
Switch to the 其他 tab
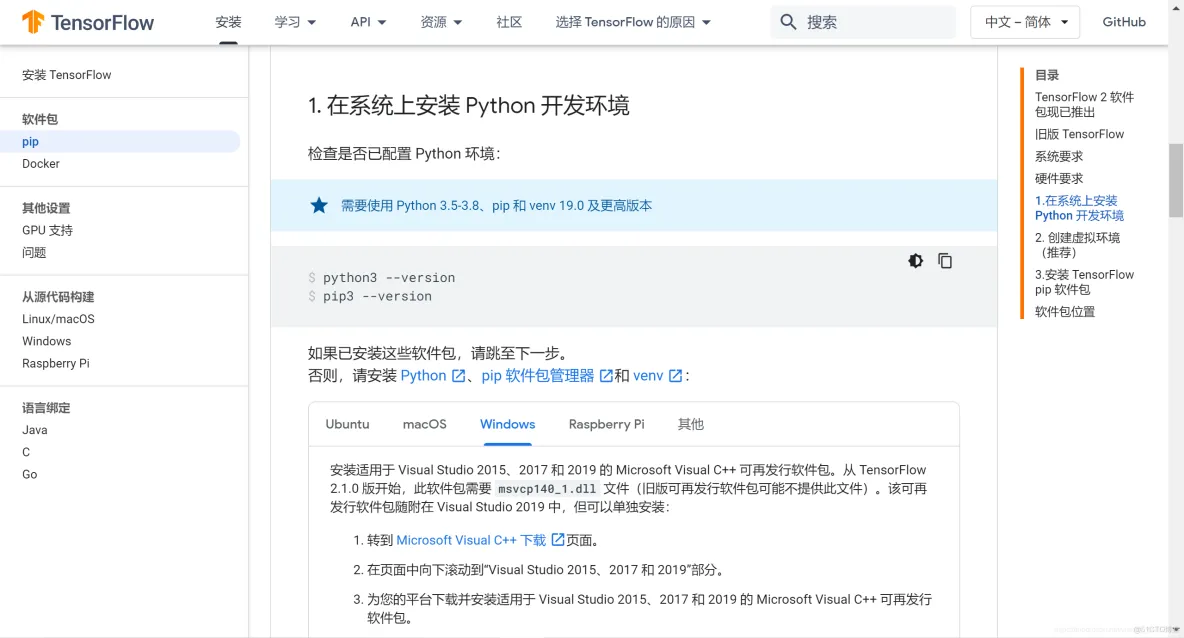690,424
